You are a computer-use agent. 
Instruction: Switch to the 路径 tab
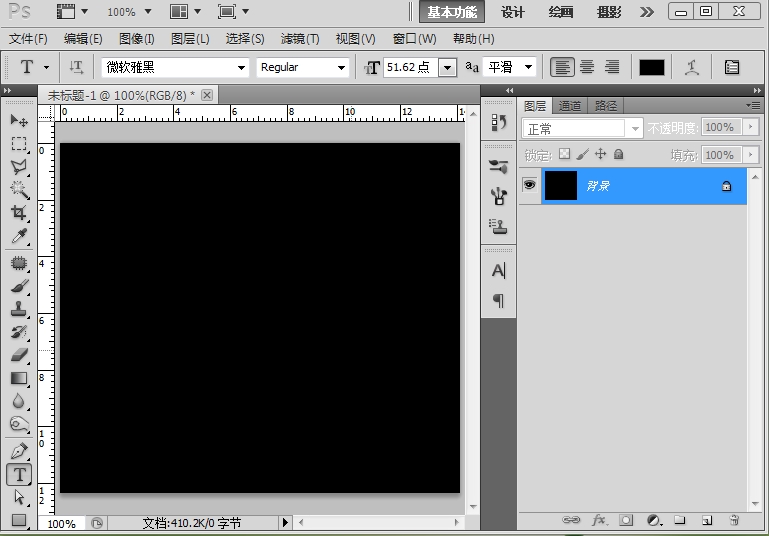(x=606, y=105)
